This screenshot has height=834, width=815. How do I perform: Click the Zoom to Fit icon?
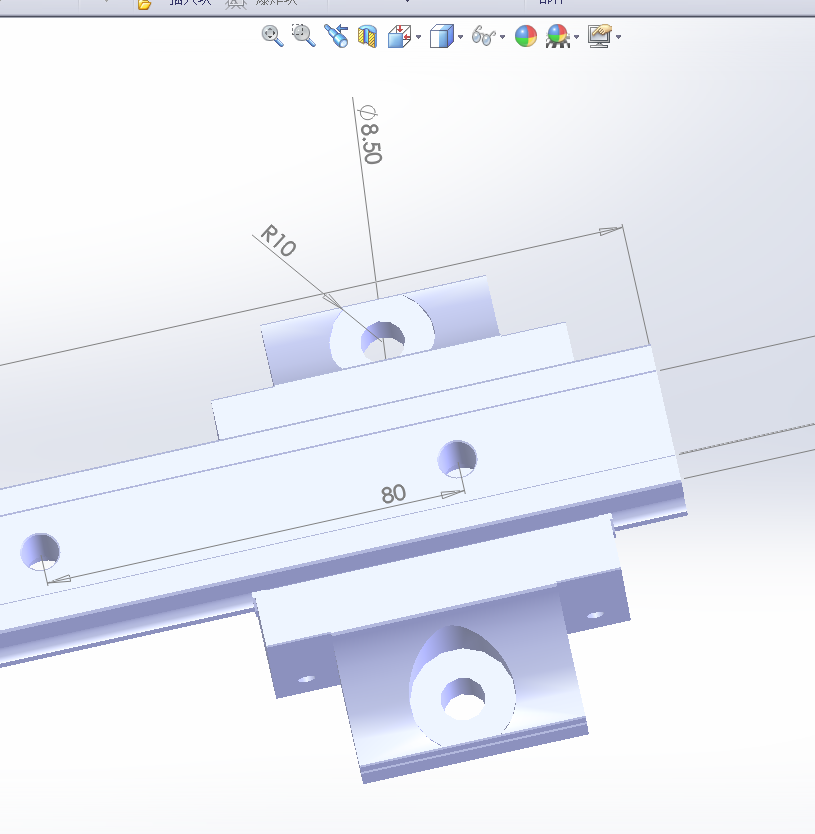[272, 37]
